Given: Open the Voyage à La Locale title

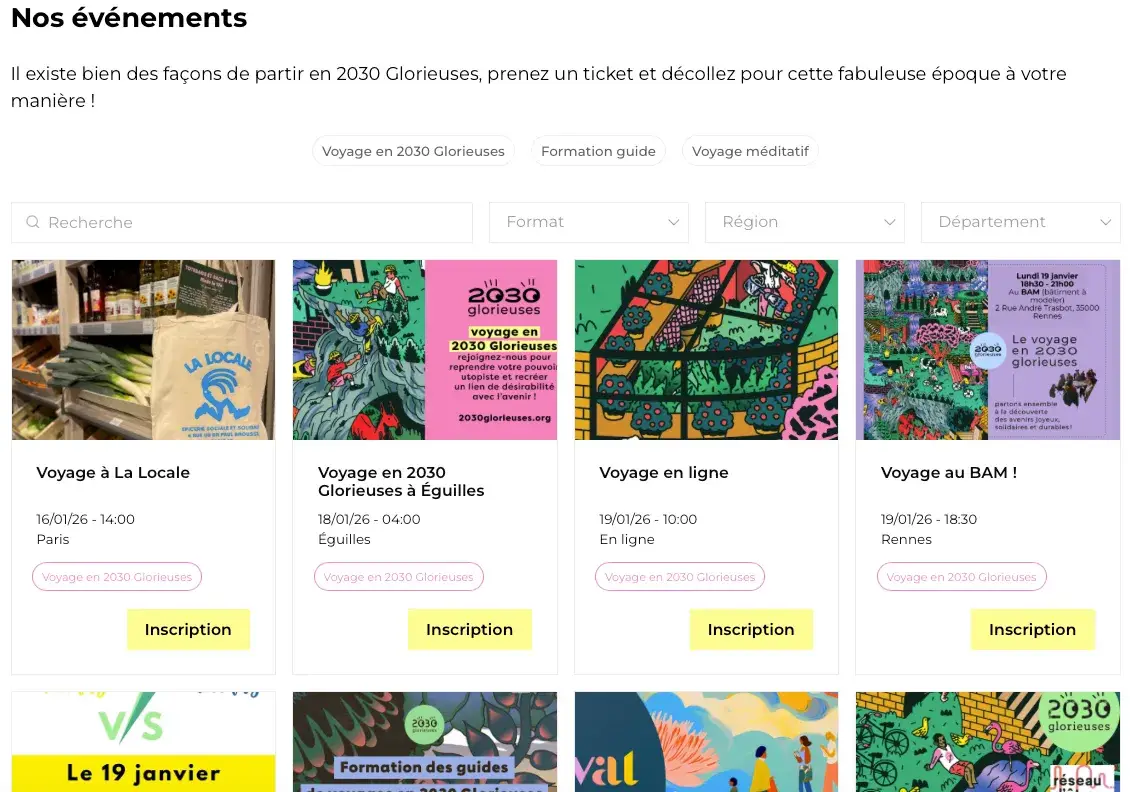Looking at the screenshot, I should pos(113,472).
